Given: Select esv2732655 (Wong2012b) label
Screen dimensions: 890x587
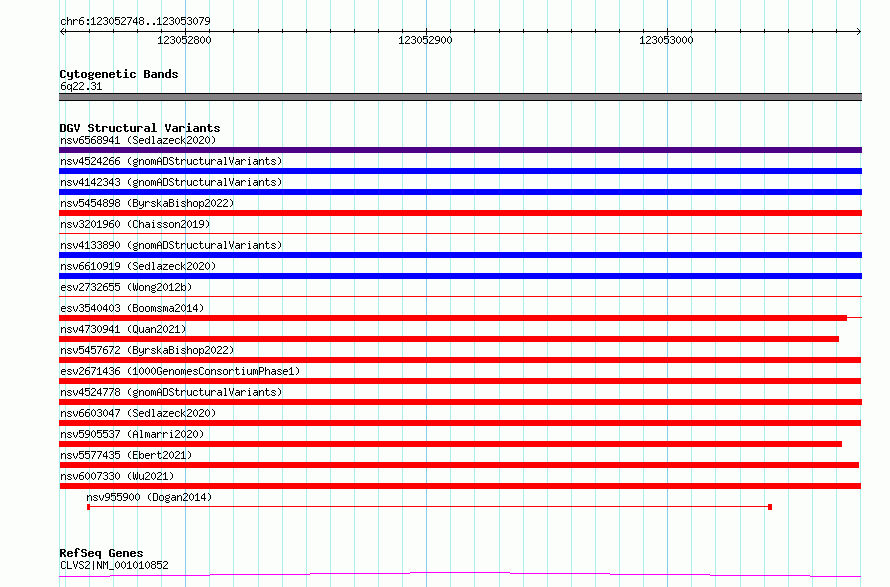Looking at the screenshot, I should (126, 287).
